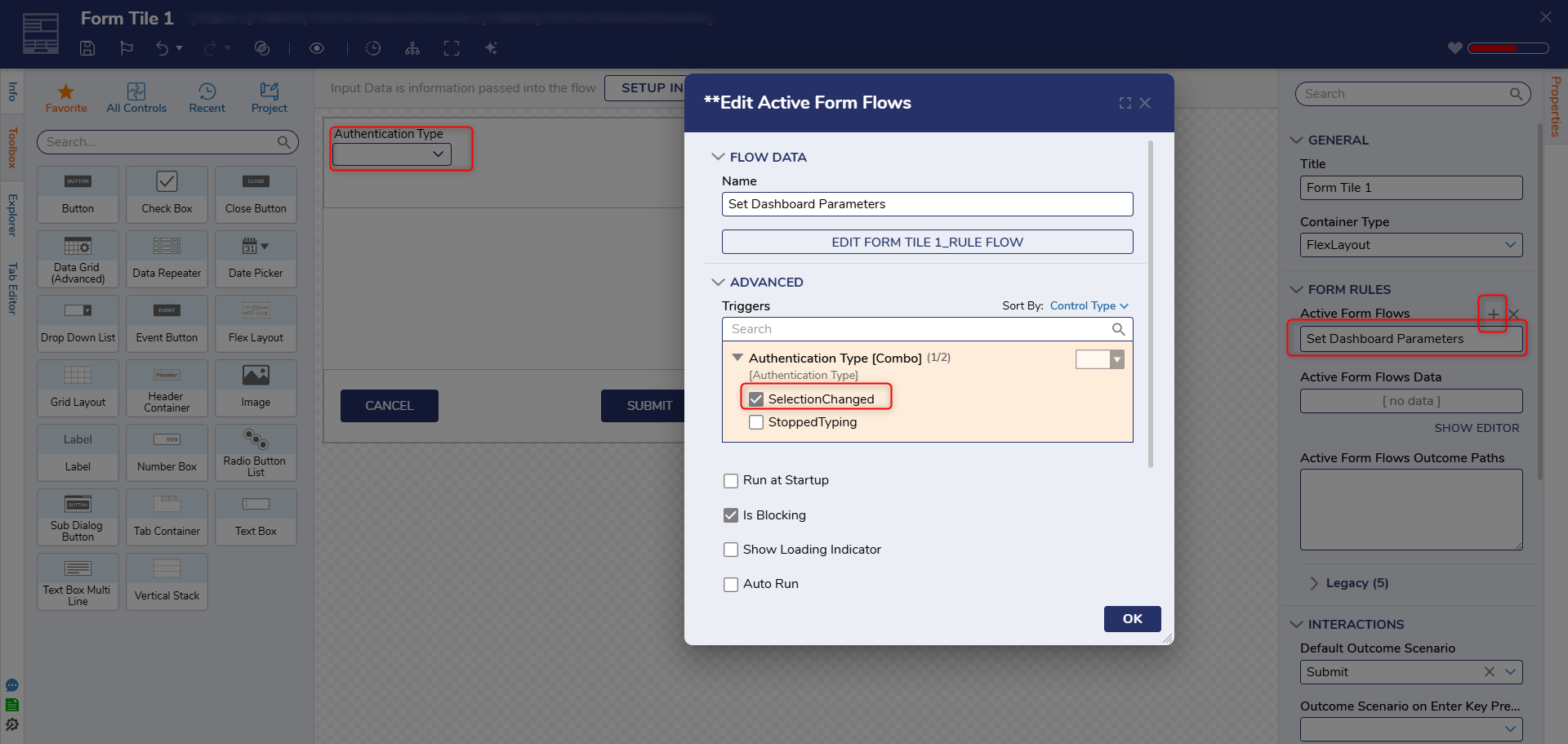The image size is (1568, 744).
Task: Click the preview eye icon
Action: click(x=317, y=48)
